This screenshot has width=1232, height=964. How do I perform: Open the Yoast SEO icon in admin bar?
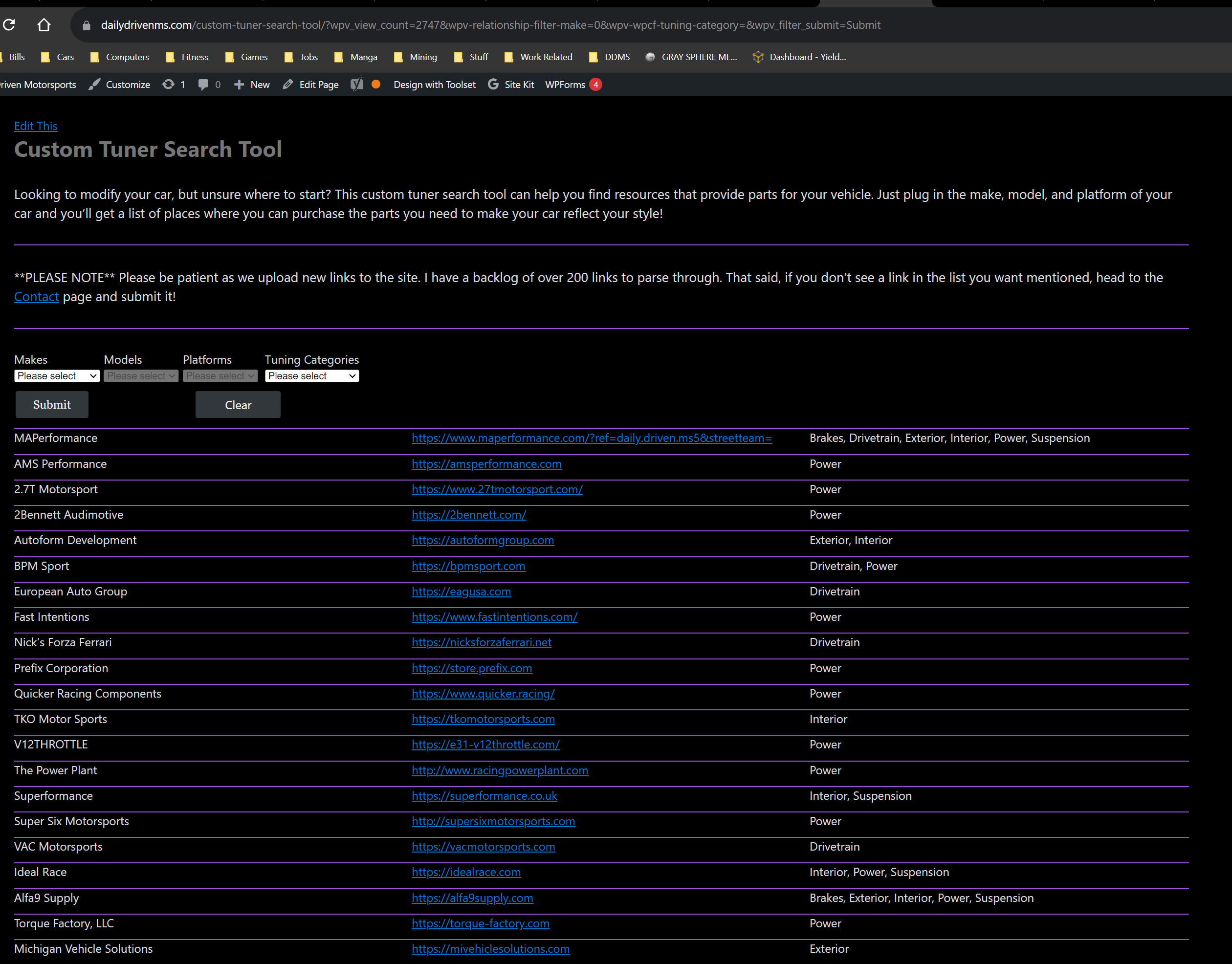pos(357,85)
